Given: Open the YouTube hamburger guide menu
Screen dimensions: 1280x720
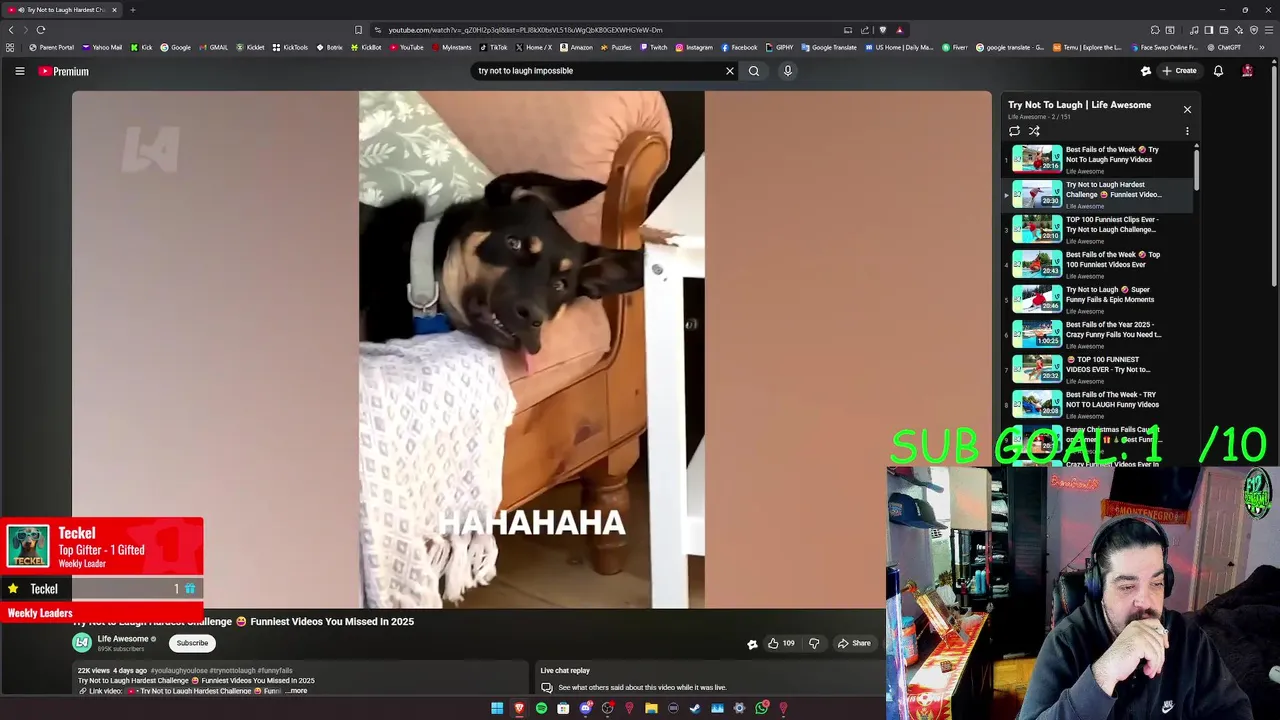Looking at the screenshot, I should [19, 71].
